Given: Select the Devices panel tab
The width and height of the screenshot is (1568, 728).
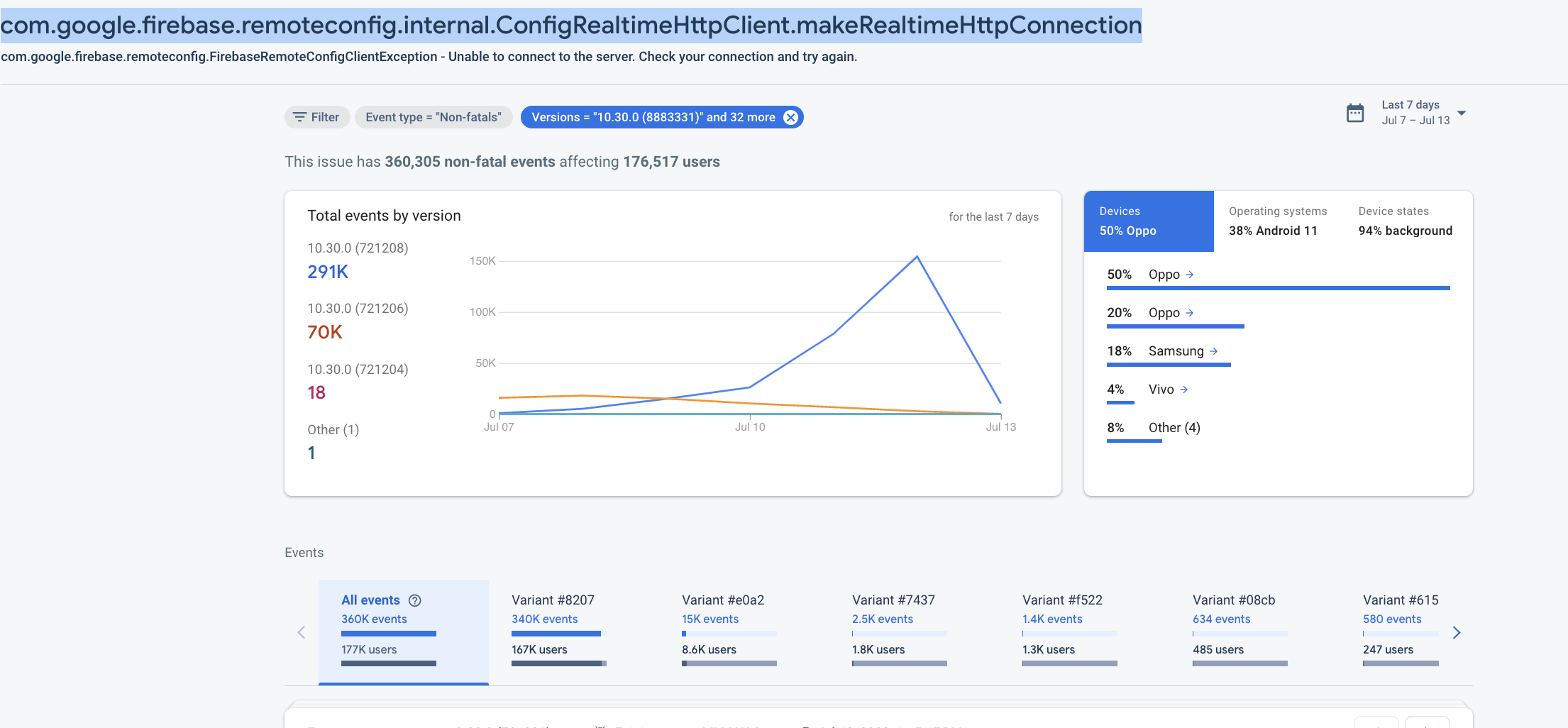Looking at the screenshot, I should click(1148, 220).
